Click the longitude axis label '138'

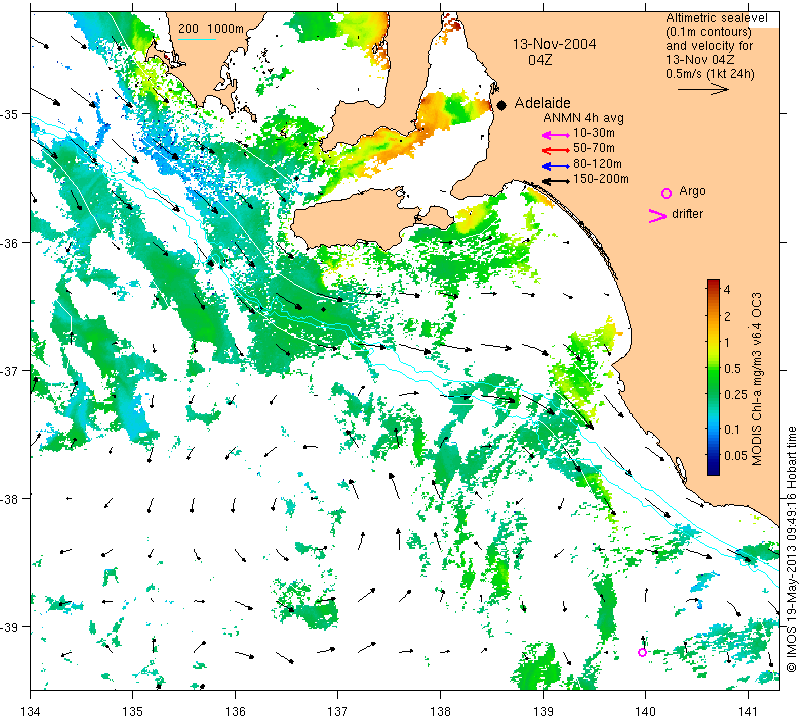point(440,711)
